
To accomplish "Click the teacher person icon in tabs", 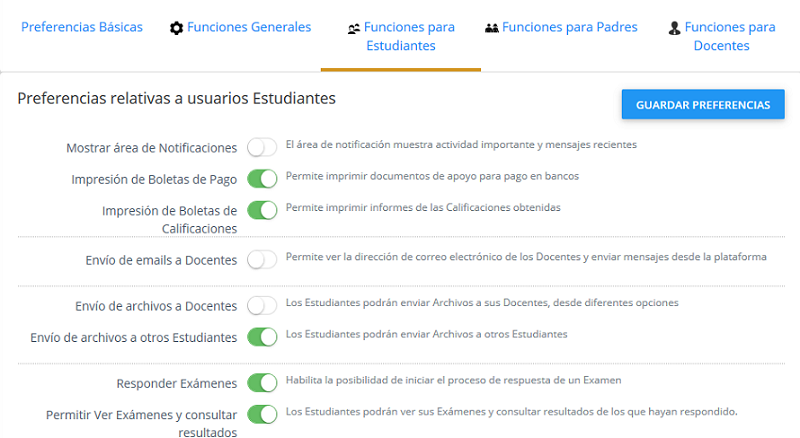I will [675, 28].
